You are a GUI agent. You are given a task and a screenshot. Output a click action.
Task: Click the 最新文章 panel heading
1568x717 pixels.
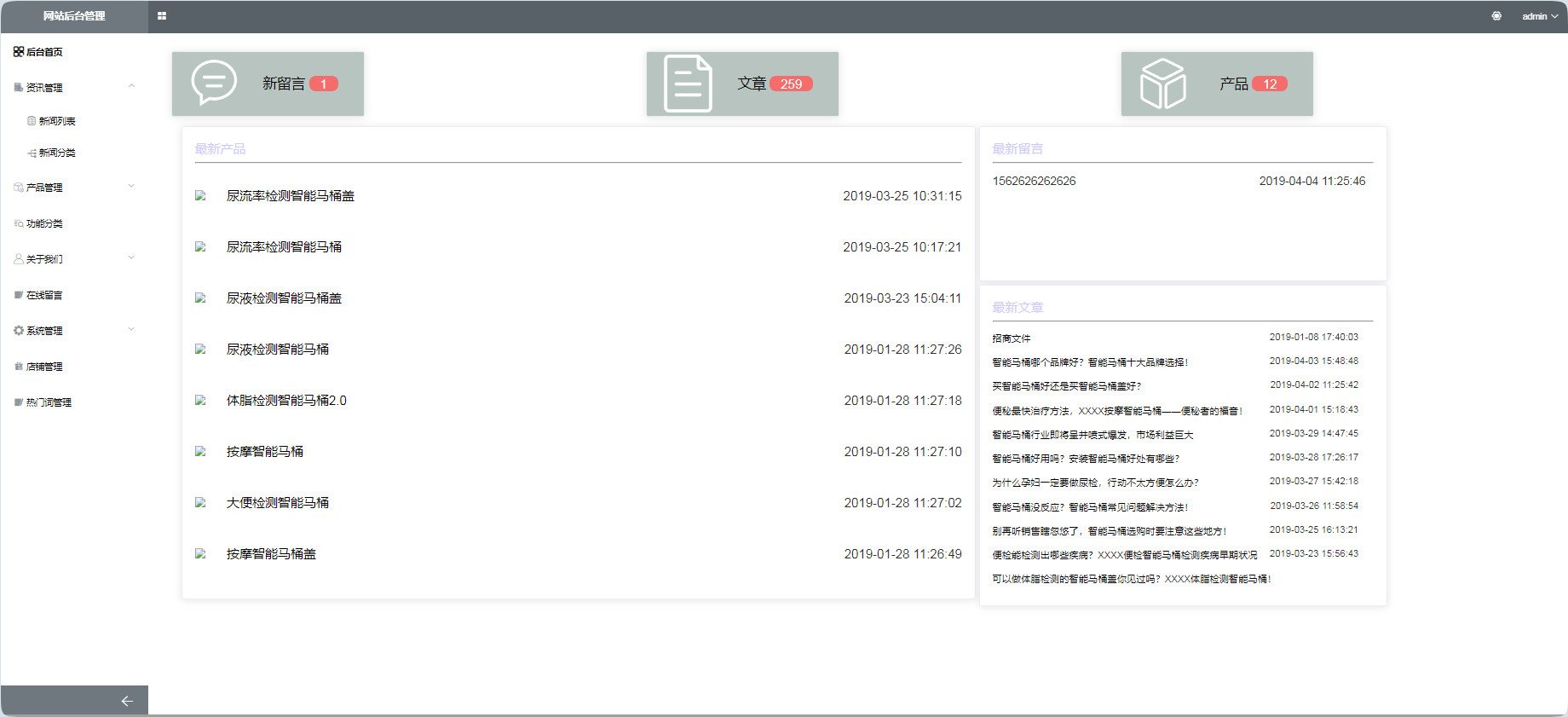[x=1017, y=307]
